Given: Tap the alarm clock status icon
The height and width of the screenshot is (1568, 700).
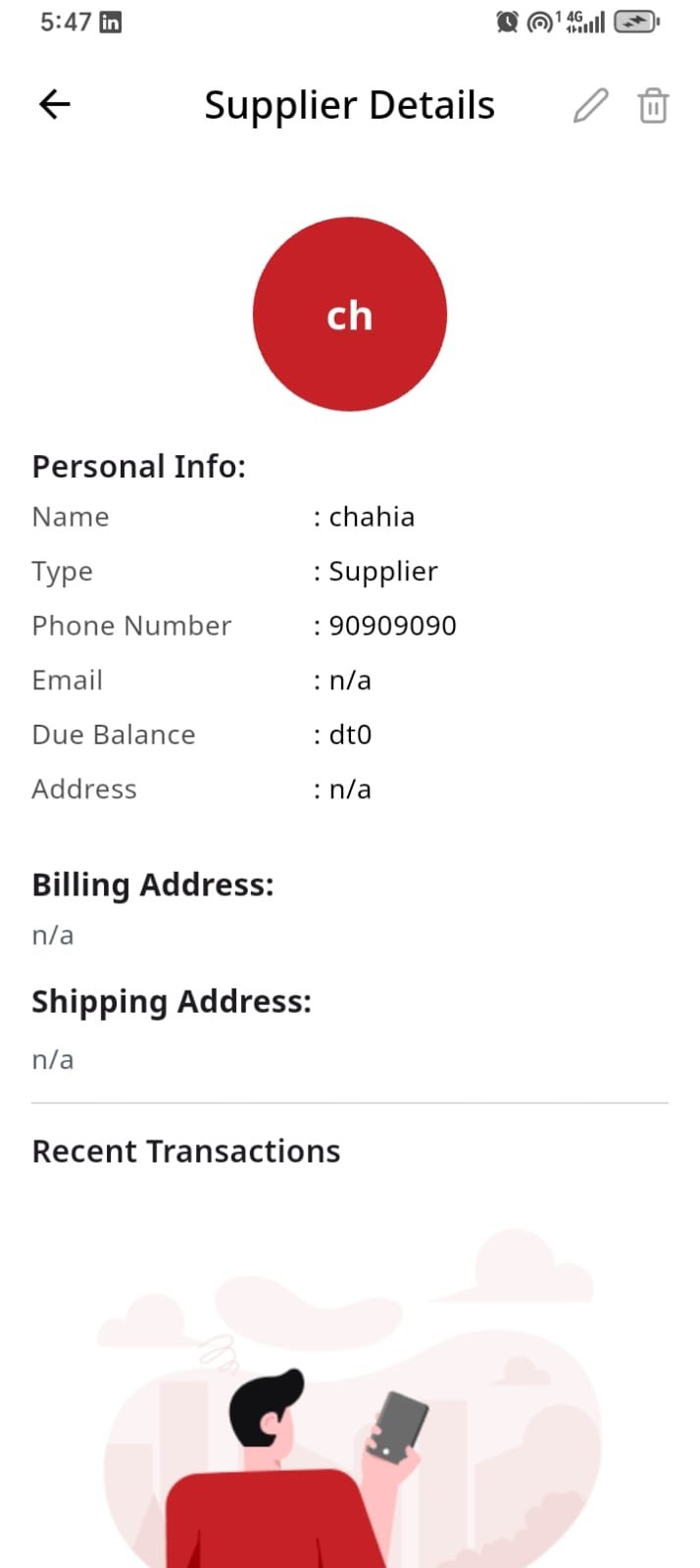Looking at the screenshot, I should [507, 22].
